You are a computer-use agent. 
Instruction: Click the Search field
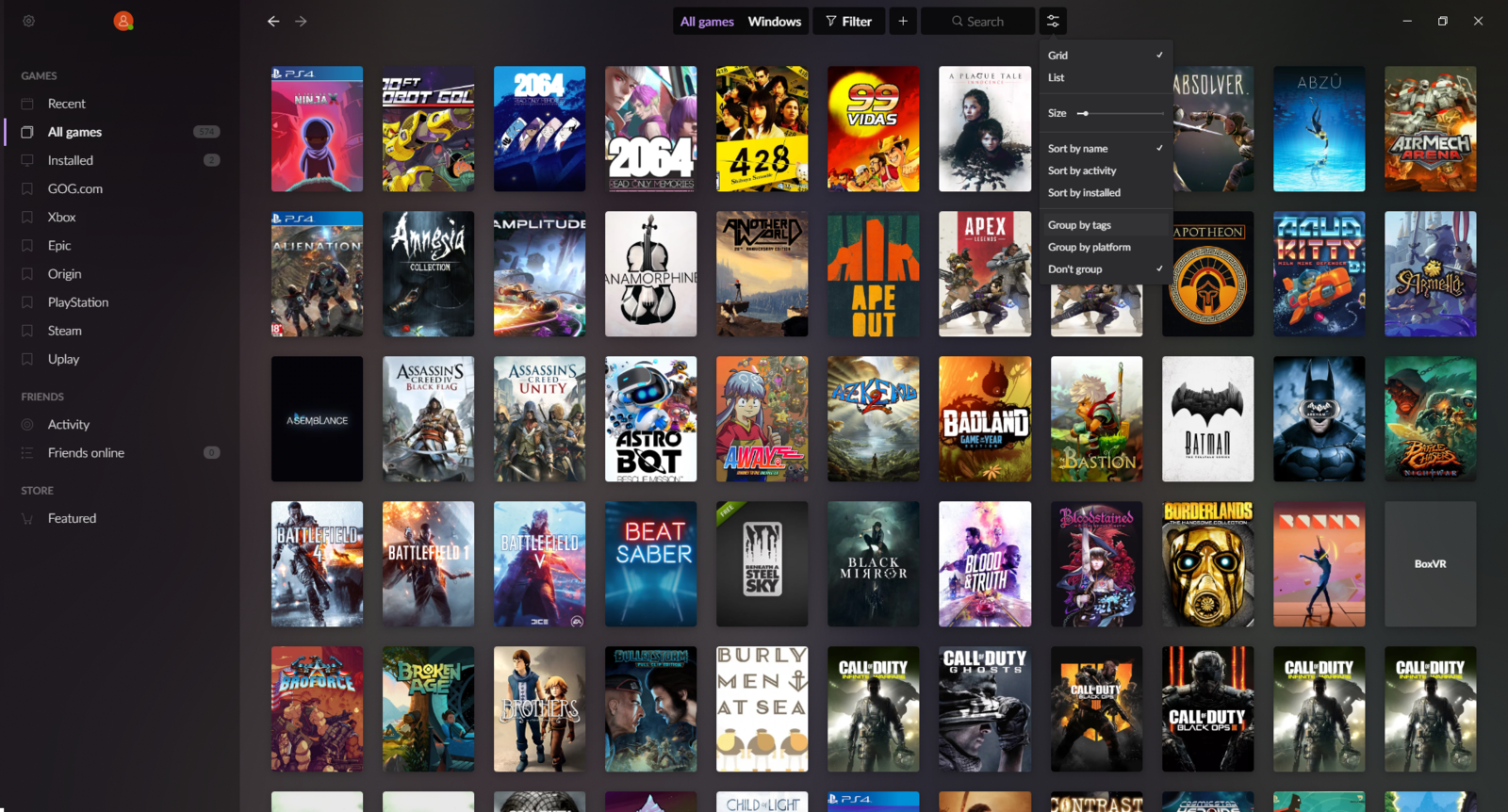[977, 21]
